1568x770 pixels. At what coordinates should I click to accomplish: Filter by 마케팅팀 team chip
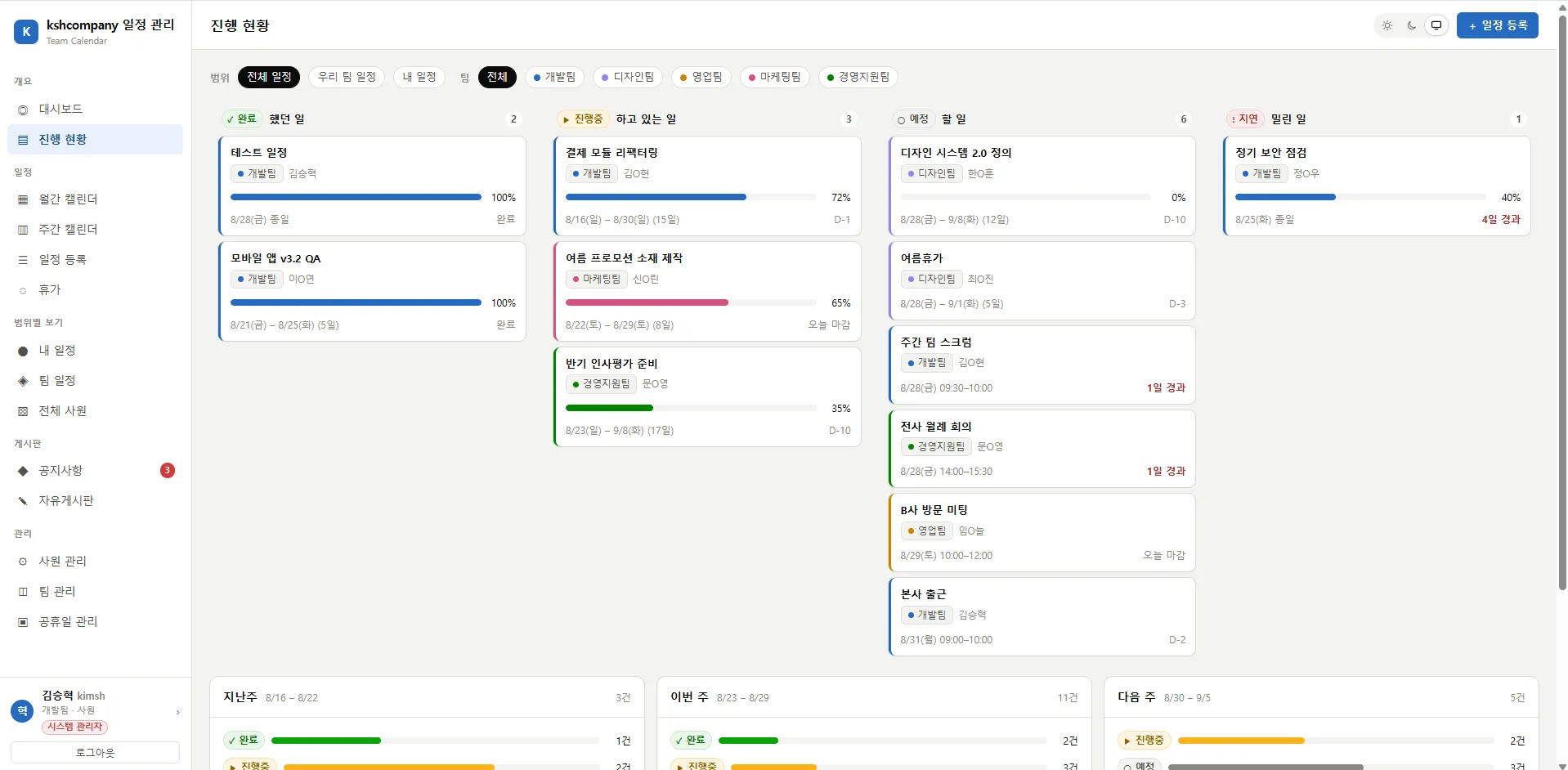click(774, 77)
